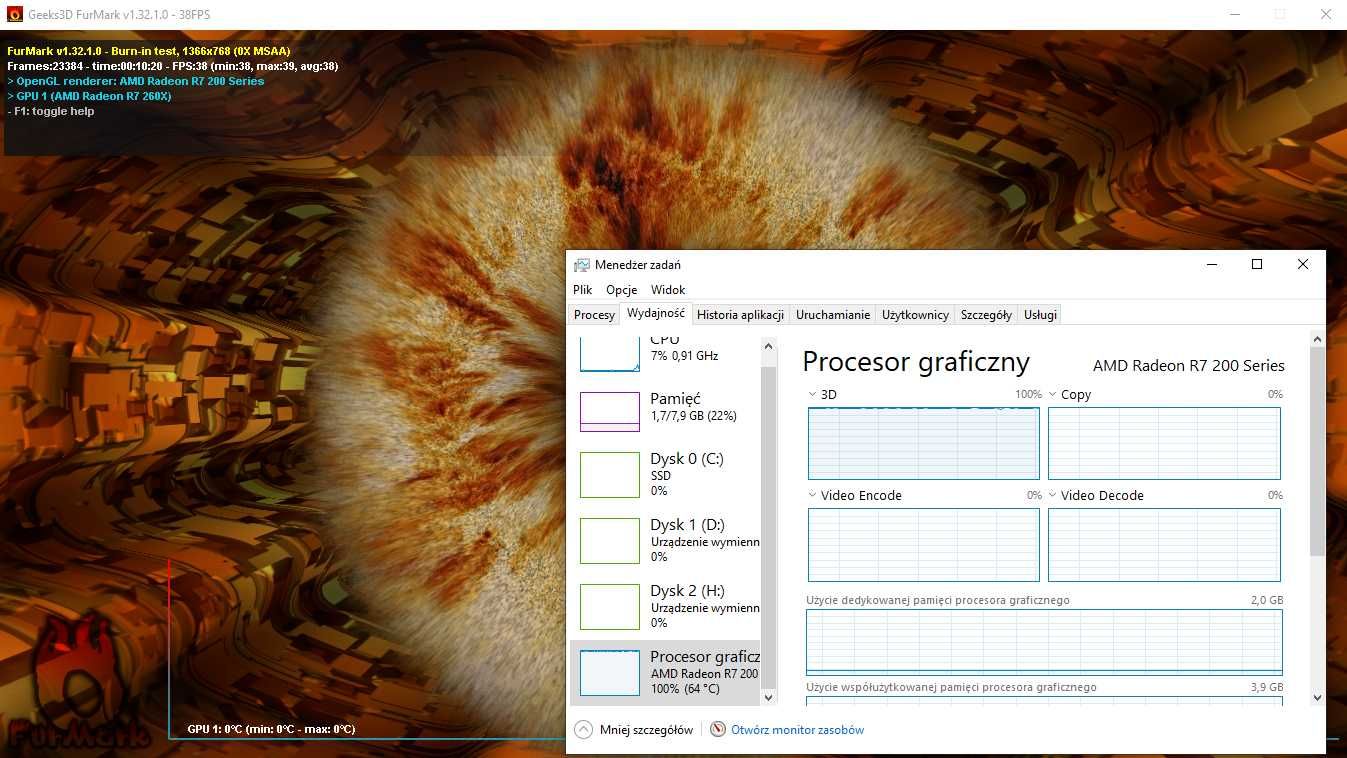1347x758 pixels.
Task: Click sidebar scrollbar up arrow
Action: (x=769, y=346)
